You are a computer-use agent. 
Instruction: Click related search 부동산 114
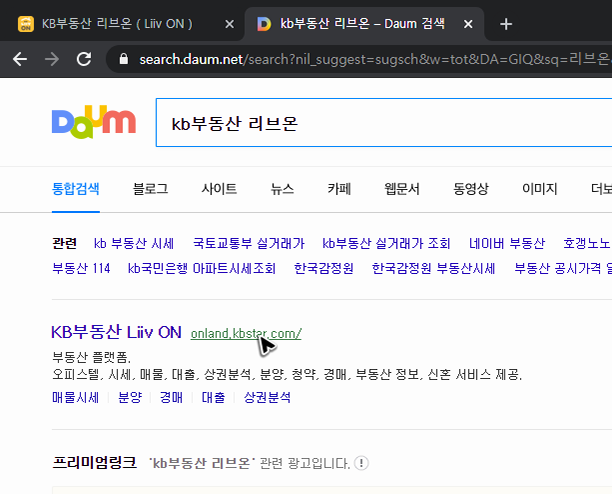click(x=81, y=268)
